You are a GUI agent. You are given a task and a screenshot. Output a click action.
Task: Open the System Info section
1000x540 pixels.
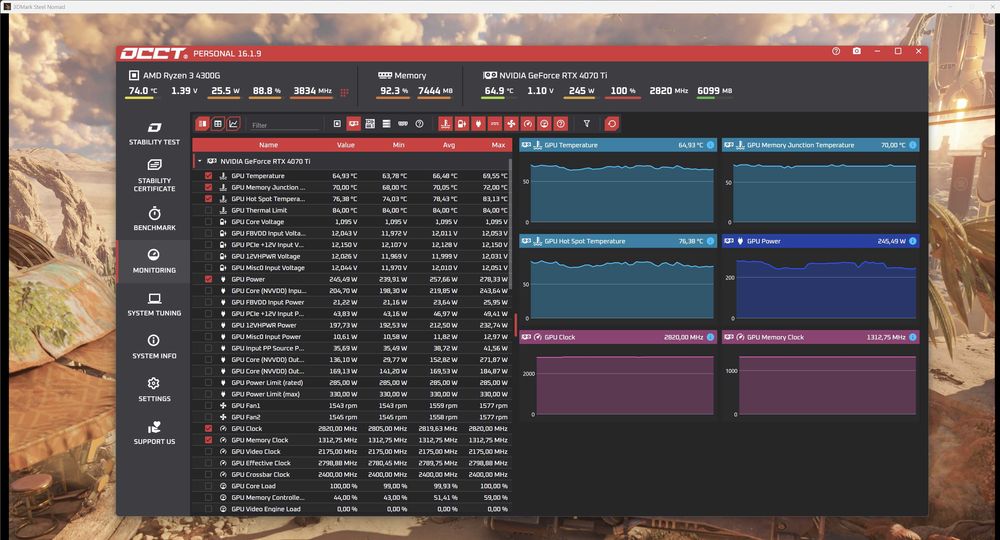(154, 347)
